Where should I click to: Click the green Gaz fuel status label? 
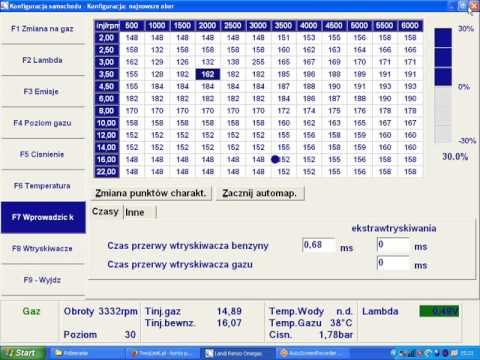coord(31,311)
